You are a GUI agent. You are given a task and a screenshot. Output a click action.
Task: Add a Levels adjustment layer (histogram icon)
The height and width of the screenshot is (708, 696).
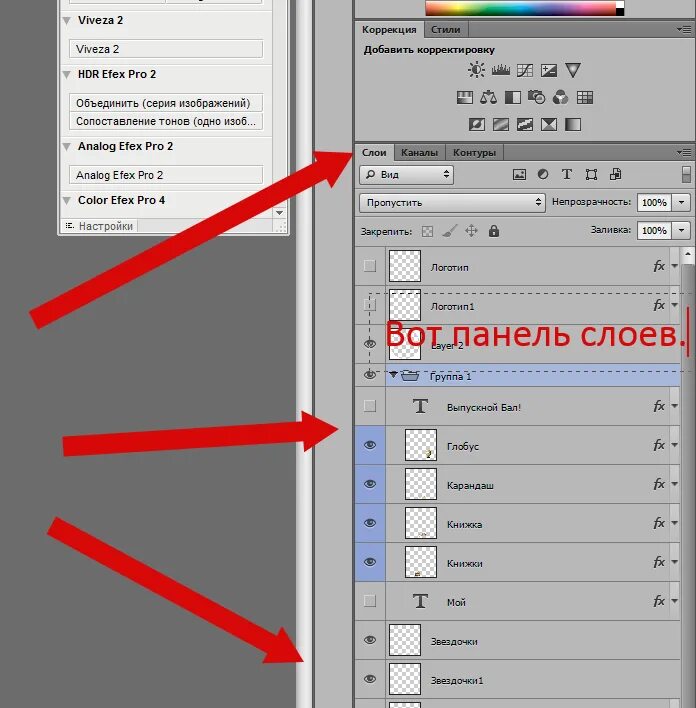click(x=500, y=70)
